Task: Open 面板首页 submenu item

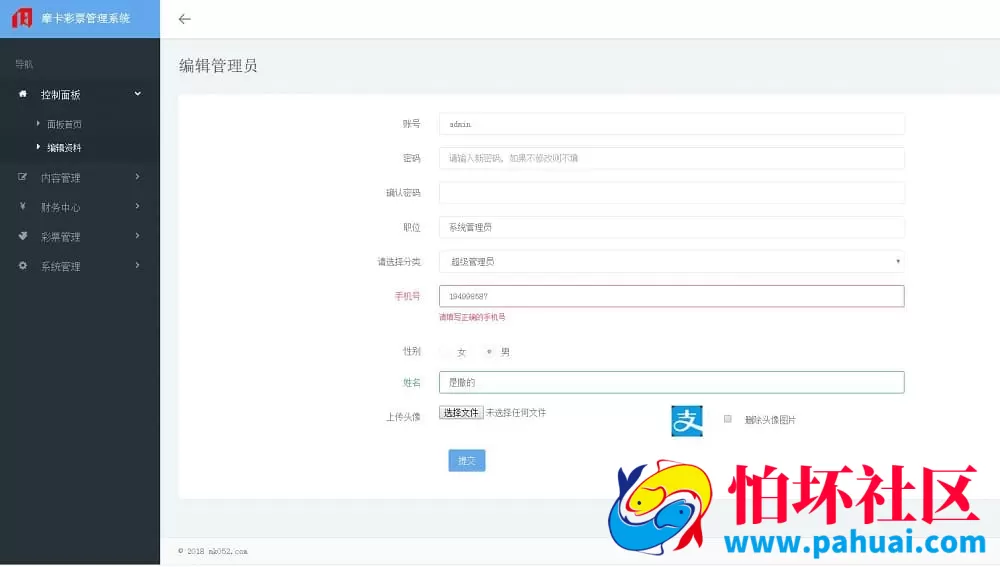Action: [x=64, y=124]
